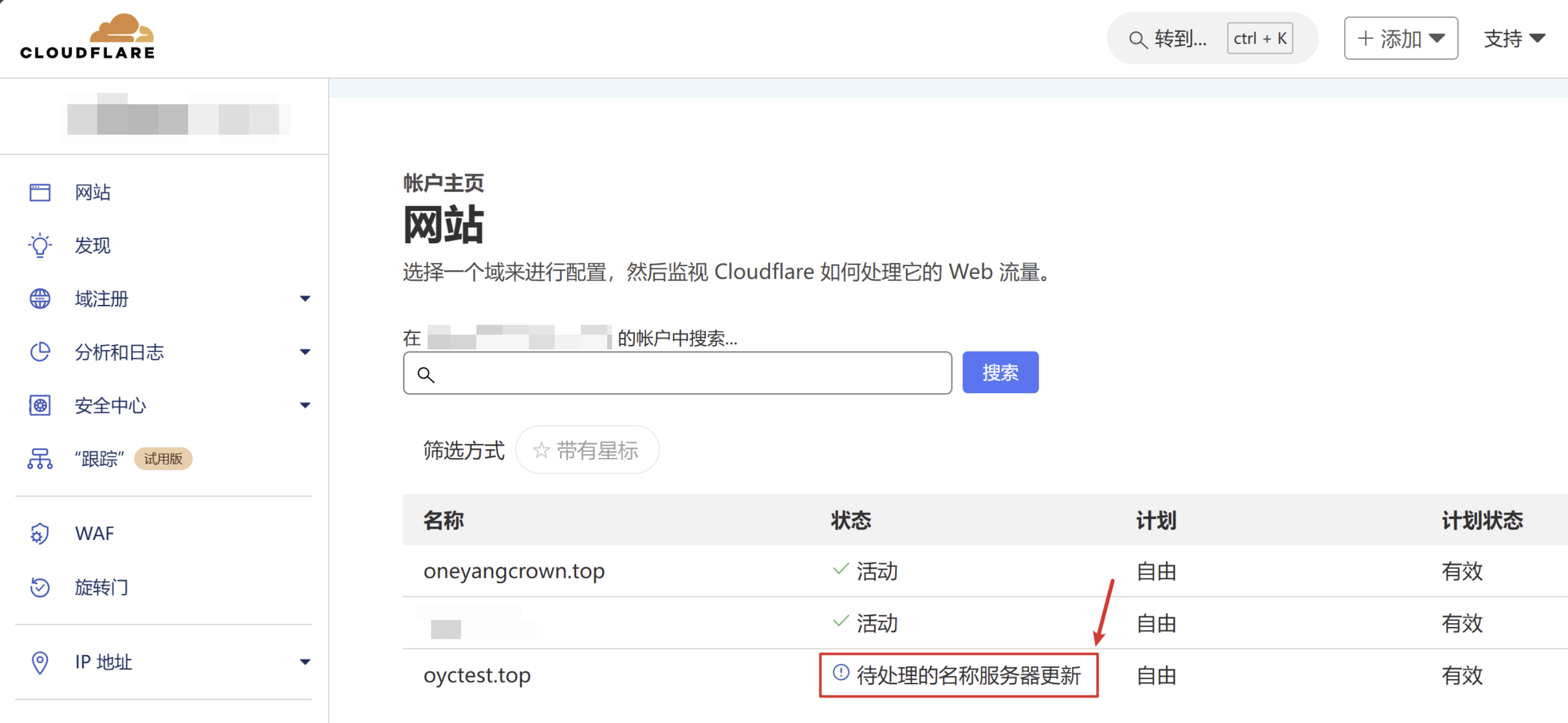Viewport: 1568px width, 723px height.
Task: Toggle the 带有星标 starred filter
Action: pos(587,450)
